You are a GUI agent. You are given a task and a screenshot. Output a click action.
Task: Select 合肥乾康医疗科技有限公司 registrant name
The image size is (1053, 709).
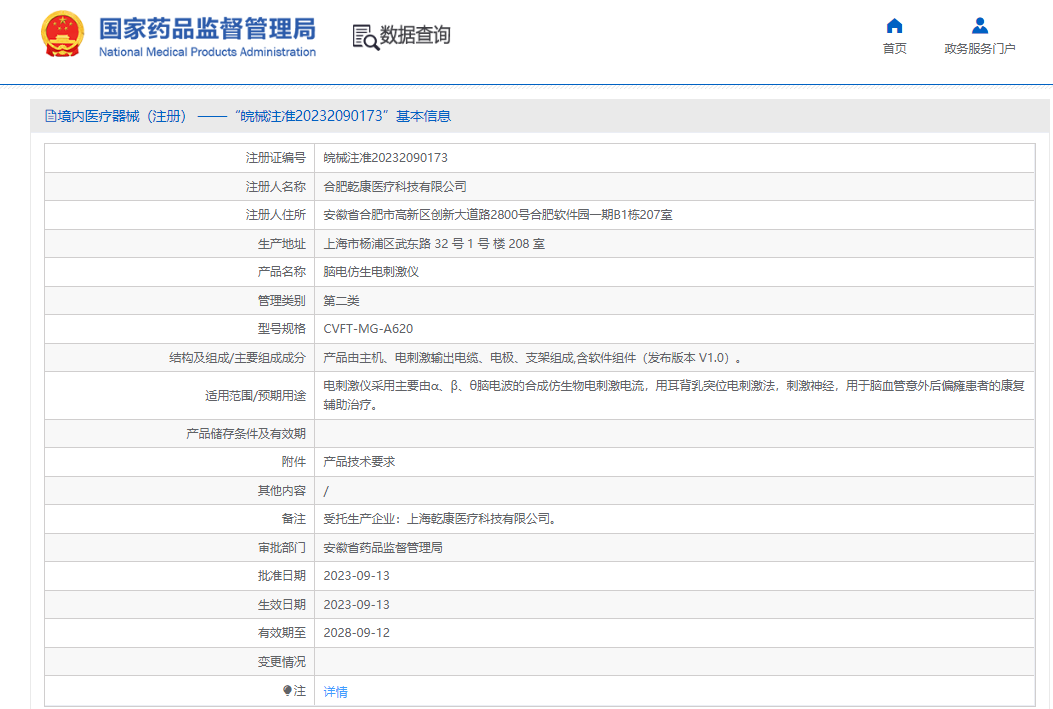(x=395, y=187)
